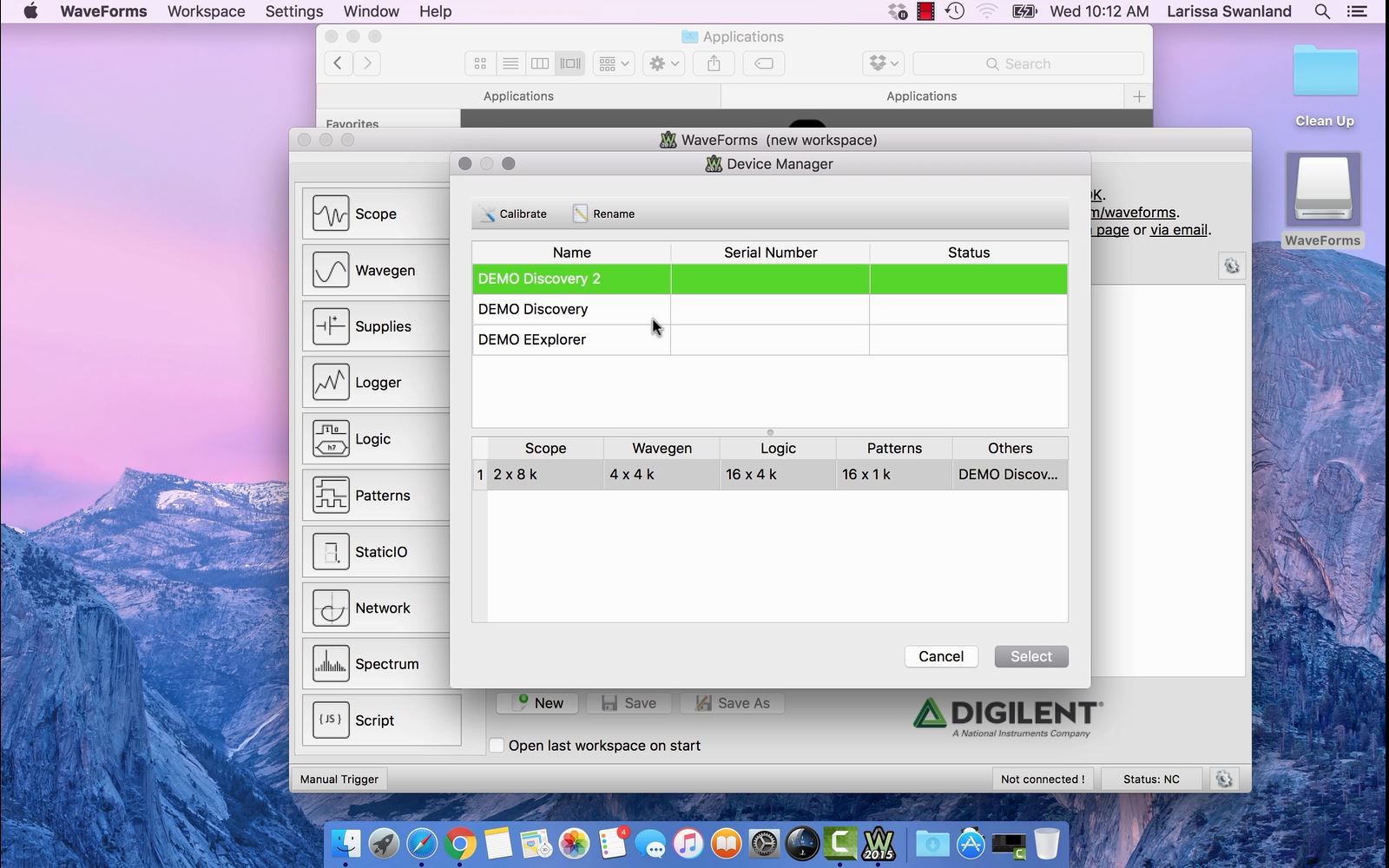Open the WaveForms menu in menu bar
This screenshot has height=868, width=1389.
click(x=103, y=11)
